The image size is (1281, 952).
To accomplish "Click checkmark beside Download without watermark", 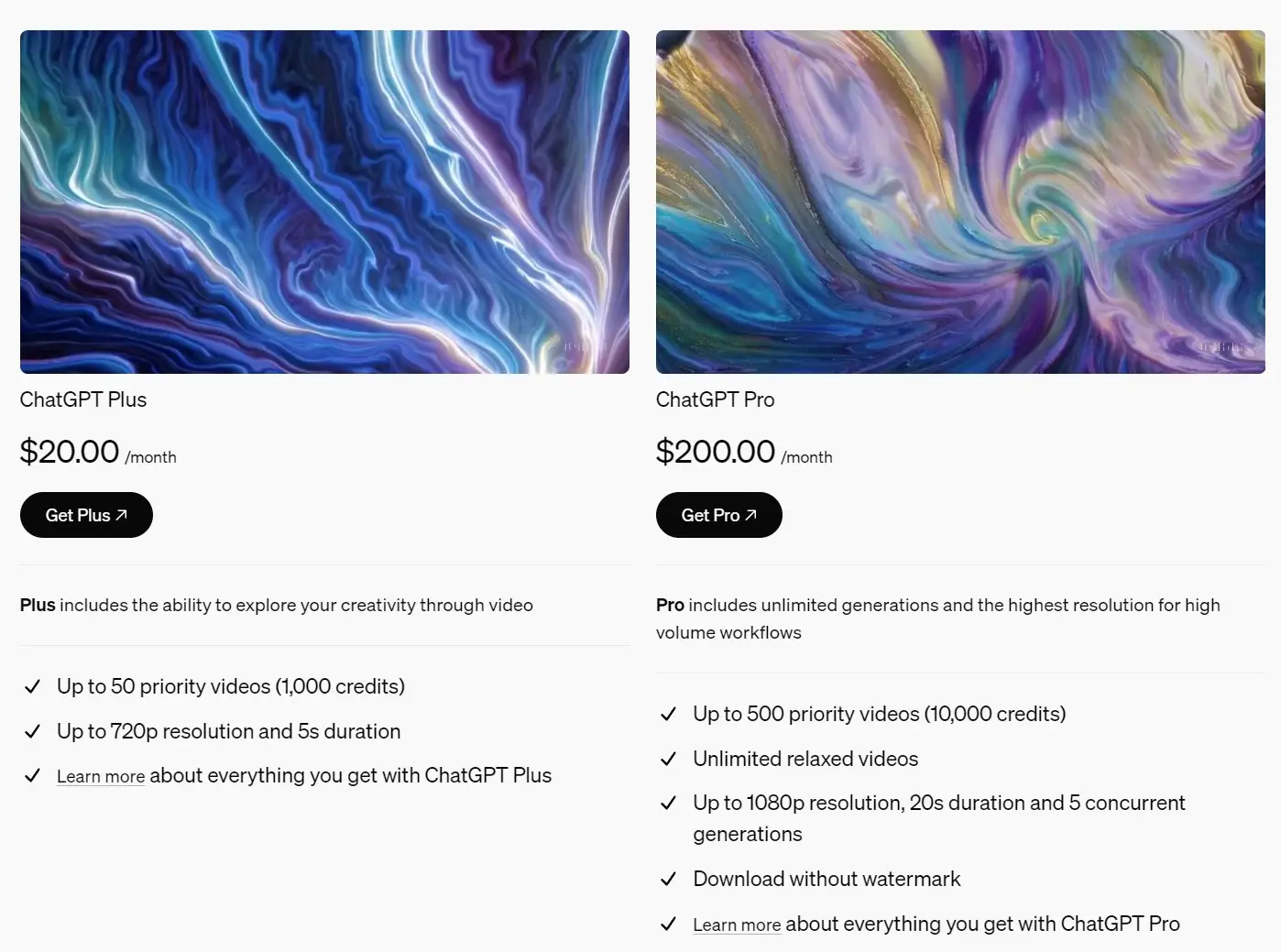I will pyautogui.click(x=668, y=879).
